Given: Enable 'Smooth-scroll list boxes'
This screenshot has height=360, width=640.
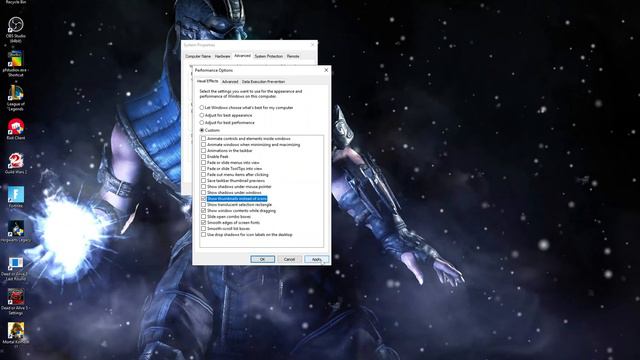Looking at the screenshot, I should [203, 229].
